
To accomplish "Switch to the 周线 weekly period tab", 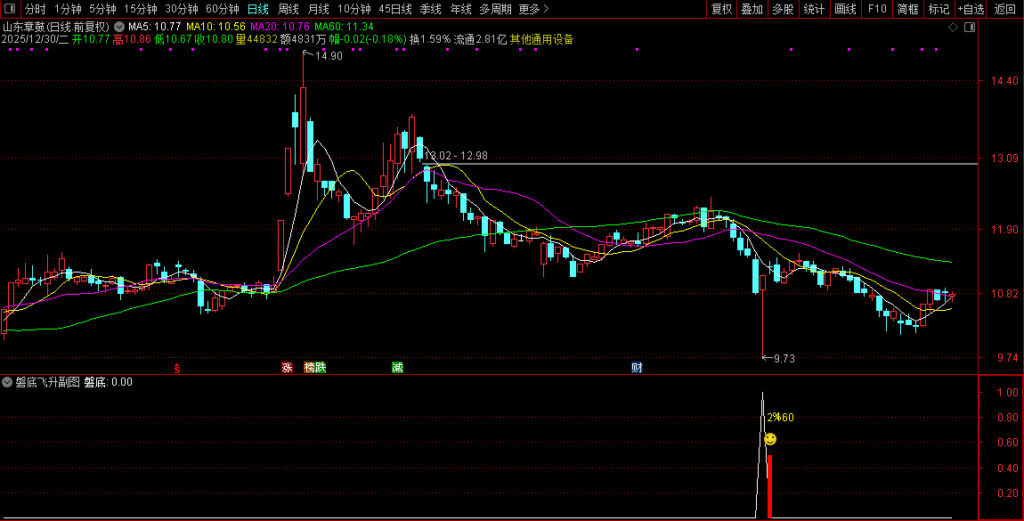I will (288, 9).
